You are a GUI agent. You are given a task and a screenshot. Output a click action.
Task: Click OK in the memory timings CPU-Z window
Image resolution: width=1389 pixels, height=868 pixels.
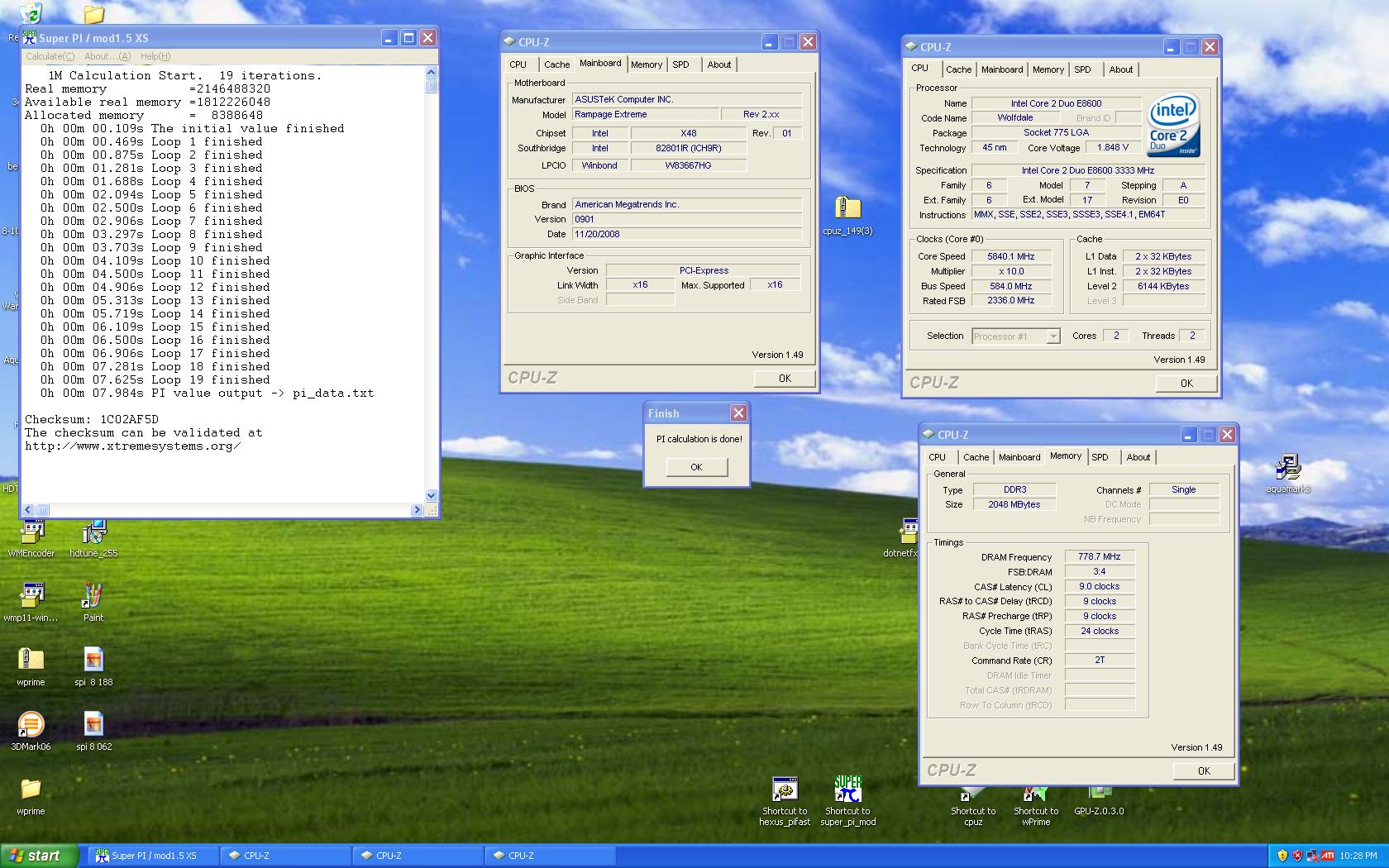[1204, 770]
